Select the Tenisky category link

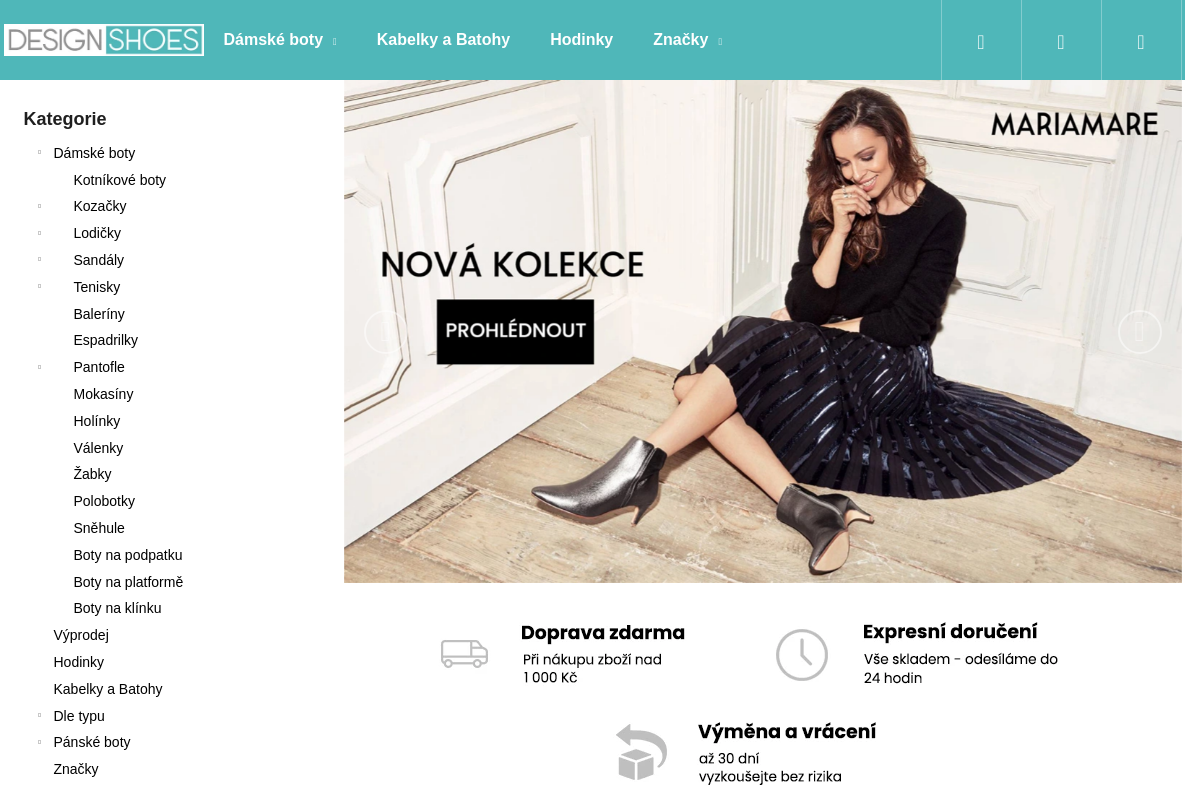pos(96,287)
